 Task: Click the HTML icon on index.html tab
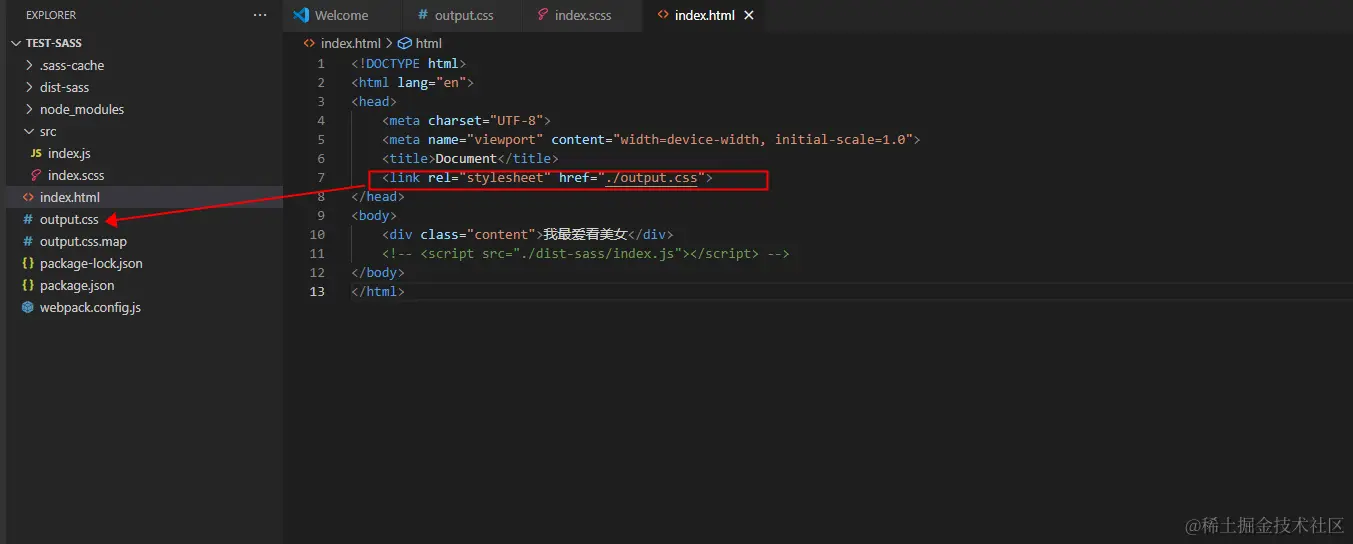tap(663, 15)
